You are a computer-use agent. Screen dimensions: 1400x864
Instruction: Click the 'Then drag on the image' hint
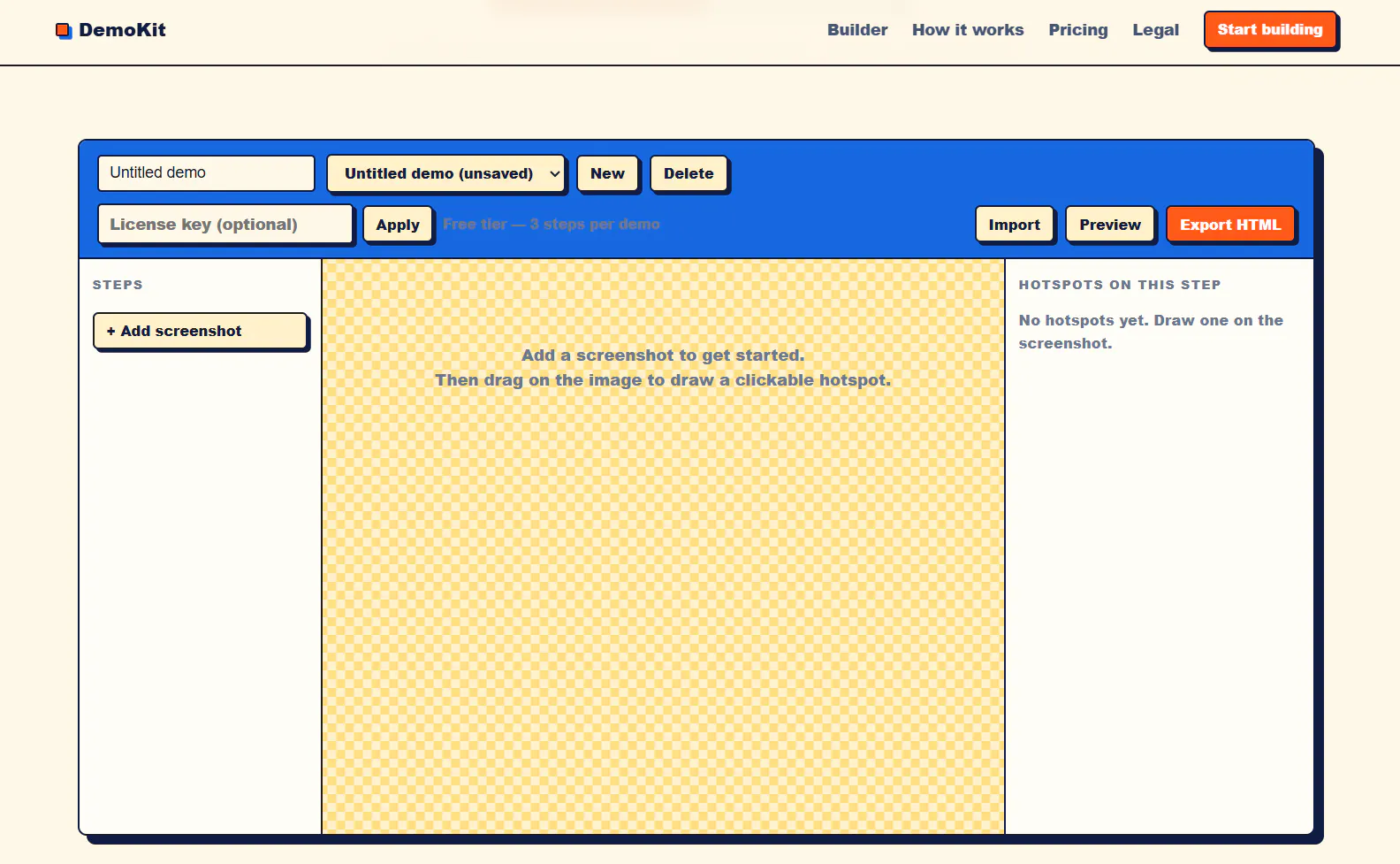(663, 380)
